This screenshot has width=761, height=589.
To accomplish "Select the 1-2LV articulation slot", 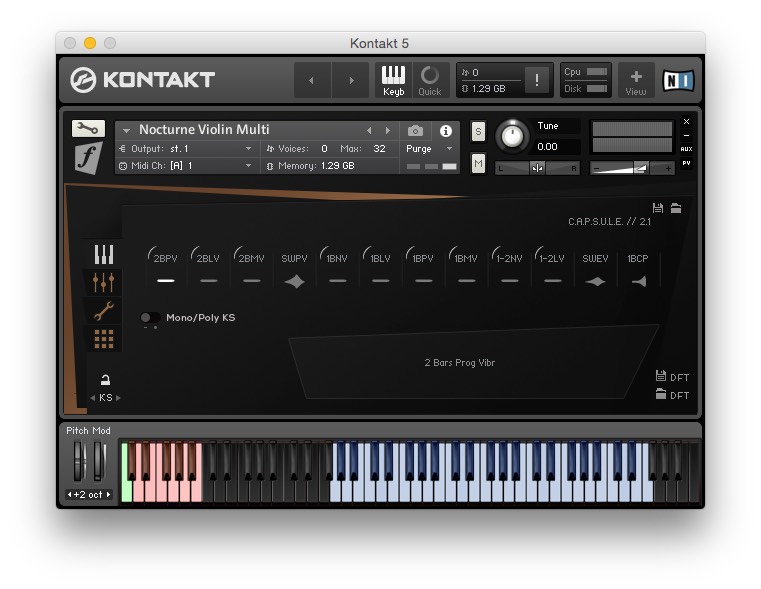I will point(552,267).
